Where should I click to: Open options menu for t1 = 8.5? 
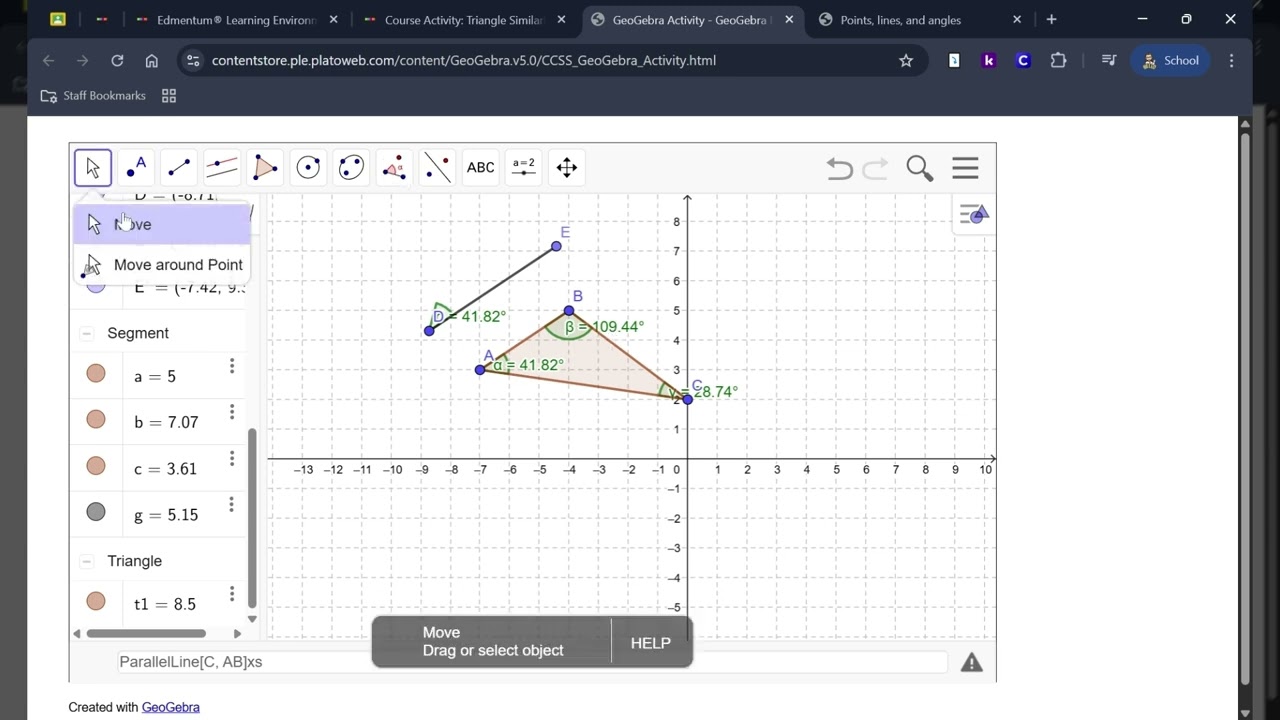coord(232,594)
